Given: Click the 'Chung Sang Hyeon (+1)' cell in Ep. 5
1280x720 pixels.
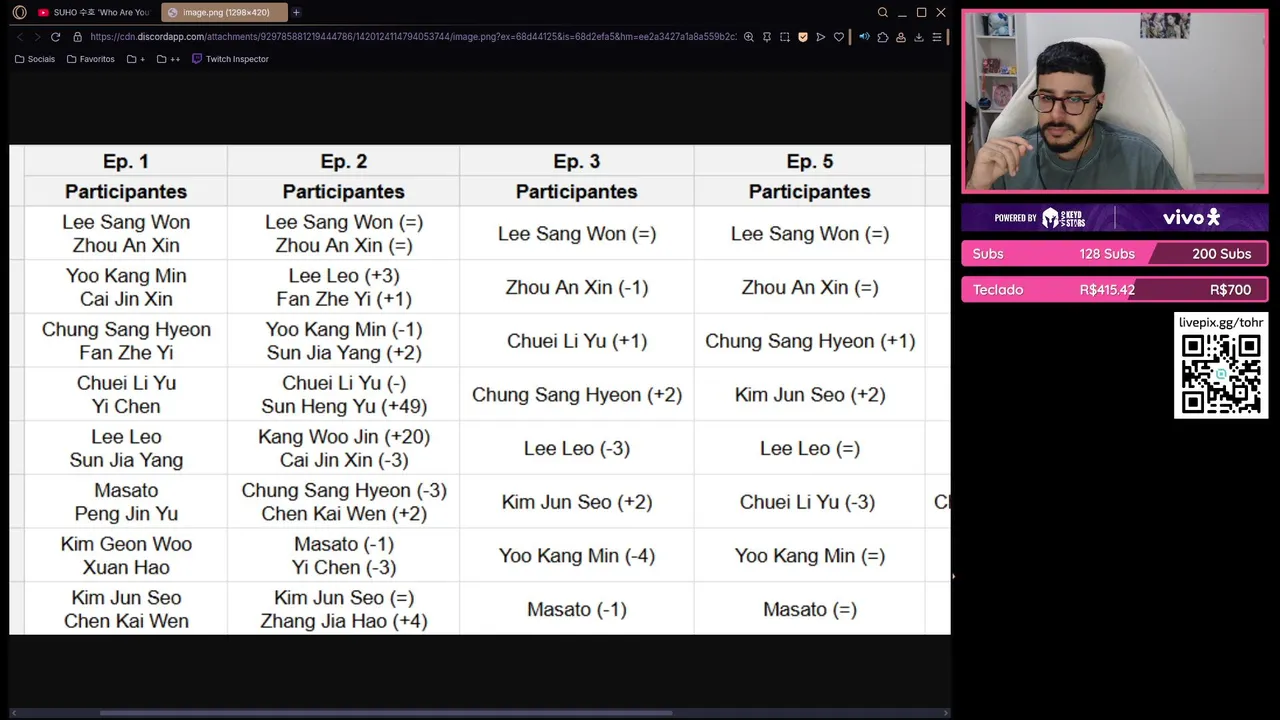Looking at the screenshot, I should [810, 341].
